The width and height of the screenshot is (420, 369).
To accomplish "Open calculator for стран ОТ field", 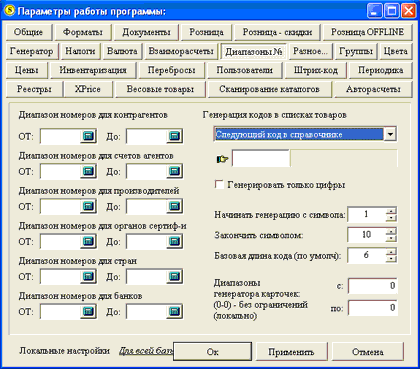I will 88,276.
